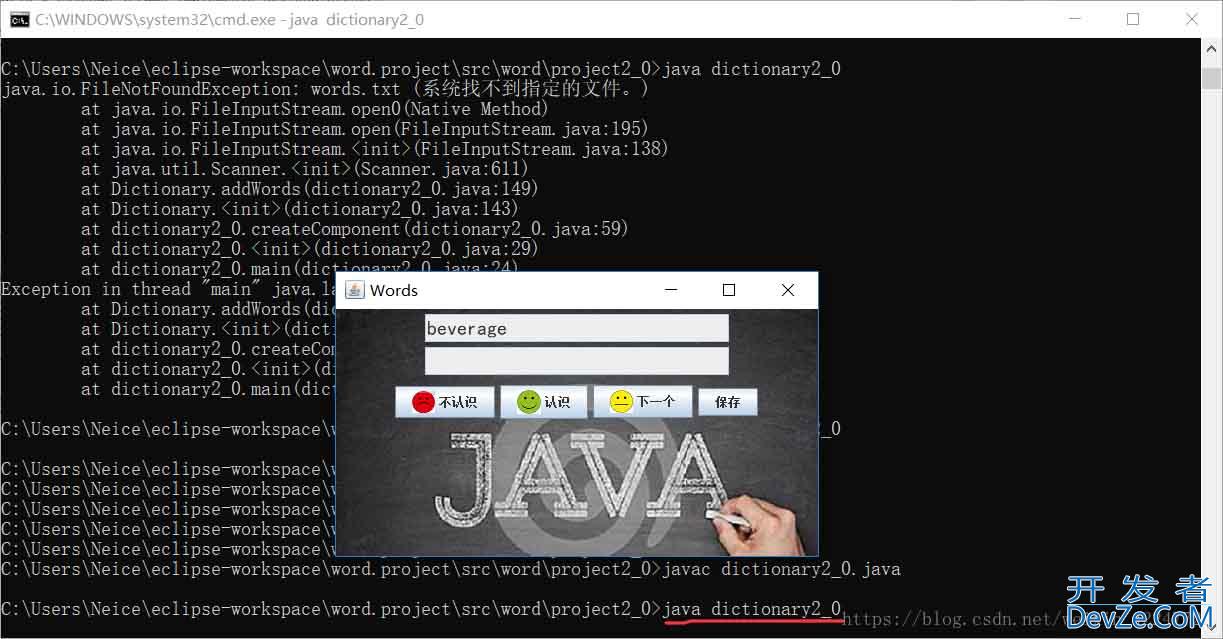The height and width of the screenshot is (639, 1223).
Task: Maximize the cmd.exe window
Action: [x=1133, y=19]
